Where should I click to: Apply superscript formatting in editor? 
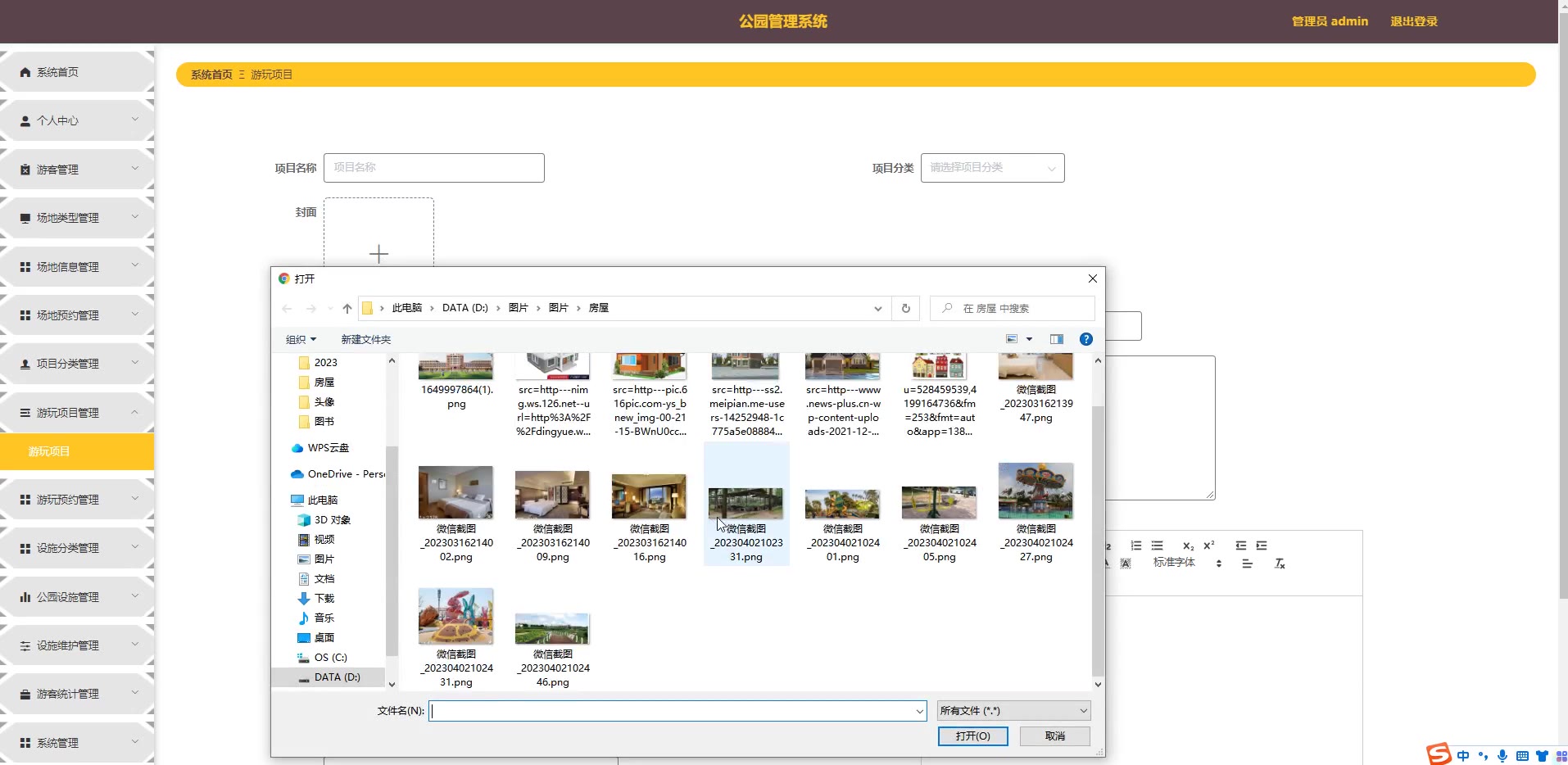tap(1209, 545)
